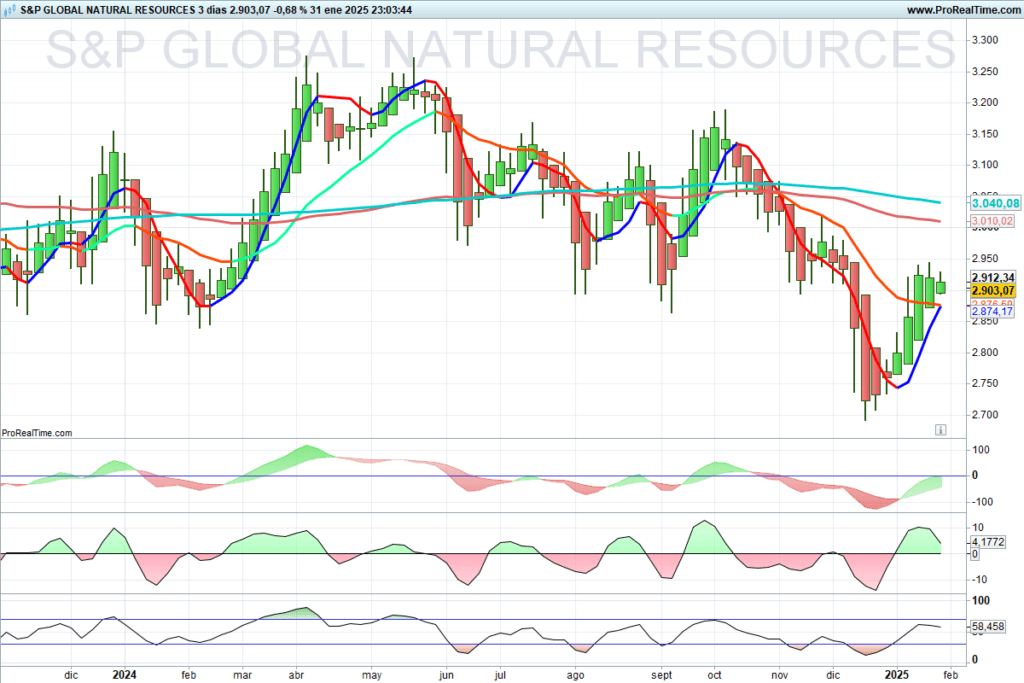Screen dimensions: 1024x683
Task: Click the nov label on the time axis
Action: pos(779,675)
